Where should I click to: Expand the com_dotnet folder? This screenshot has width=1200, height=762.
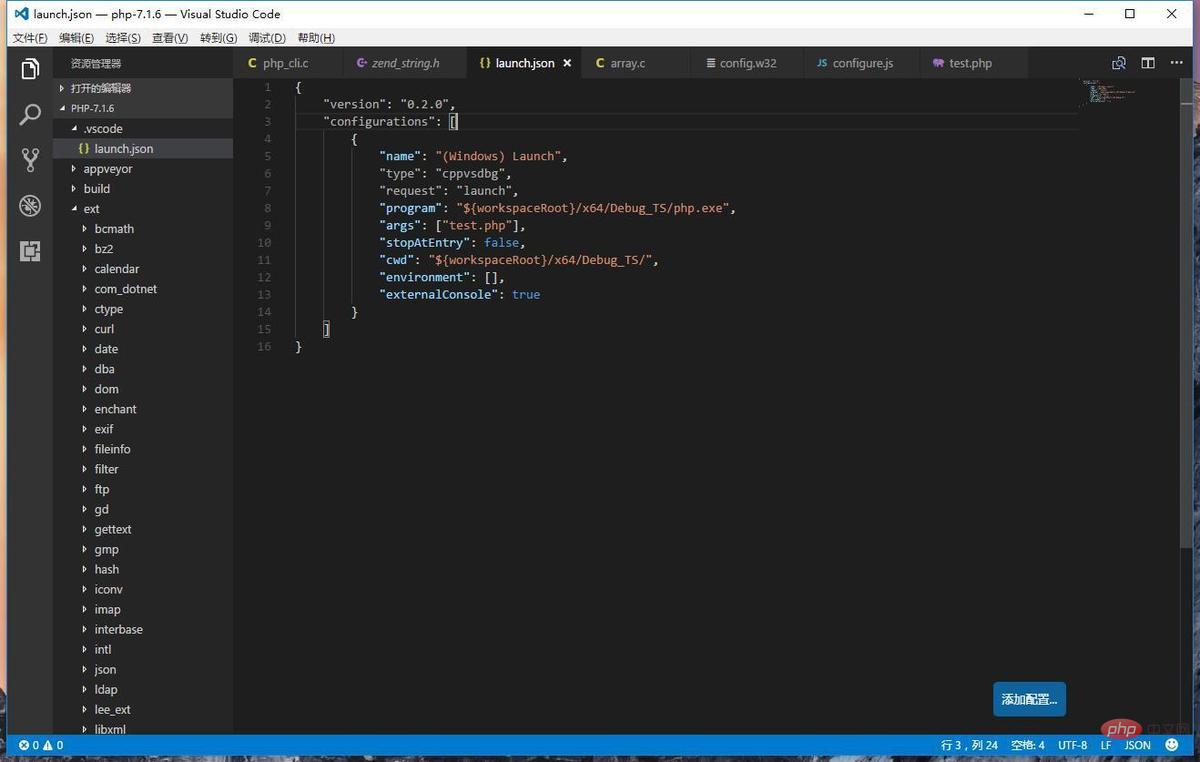[x=143, y=289]
